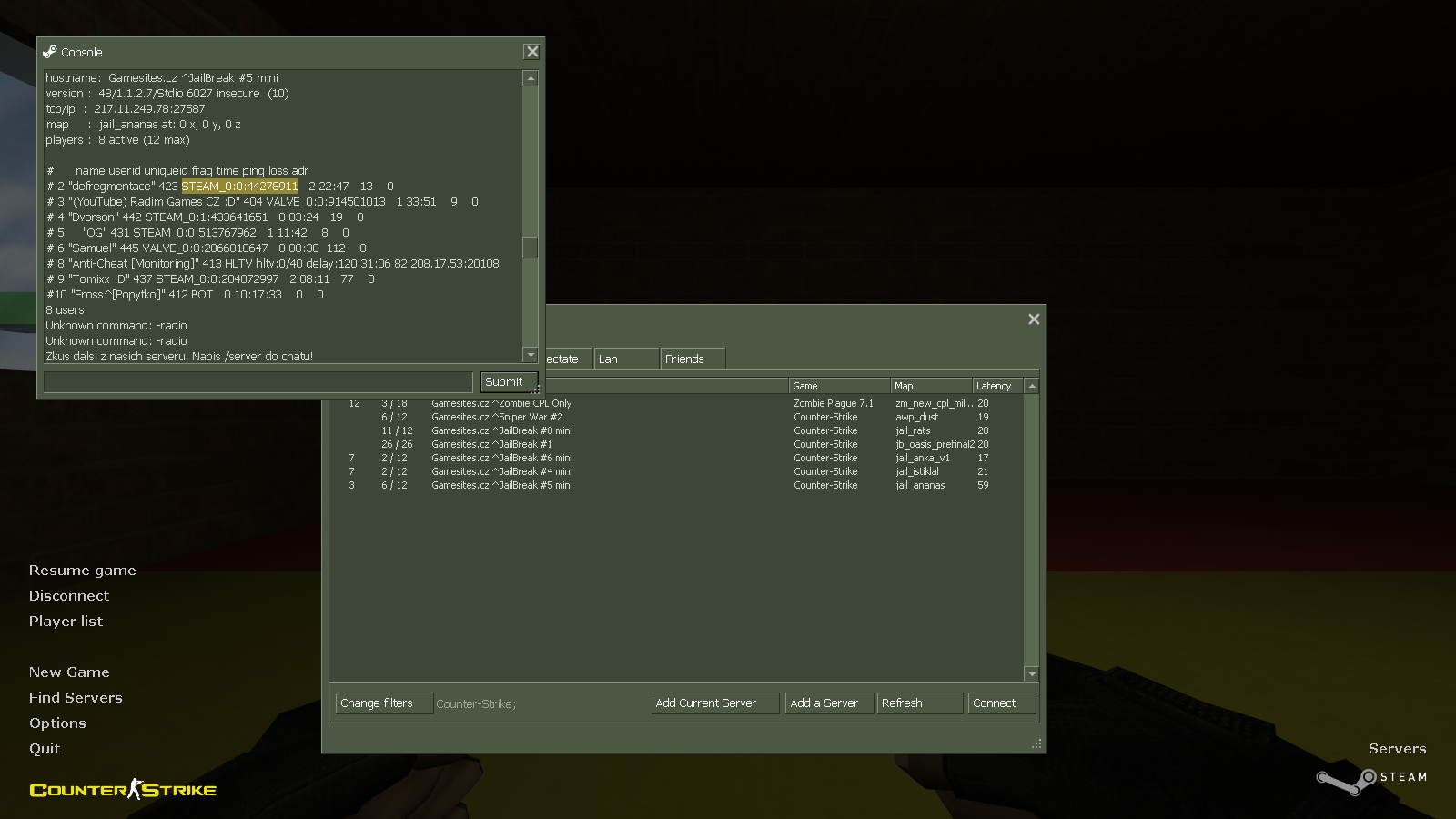Switch to the Friends tab
1456x819 pixels.
pyautogui.click(x=693, y=359)
